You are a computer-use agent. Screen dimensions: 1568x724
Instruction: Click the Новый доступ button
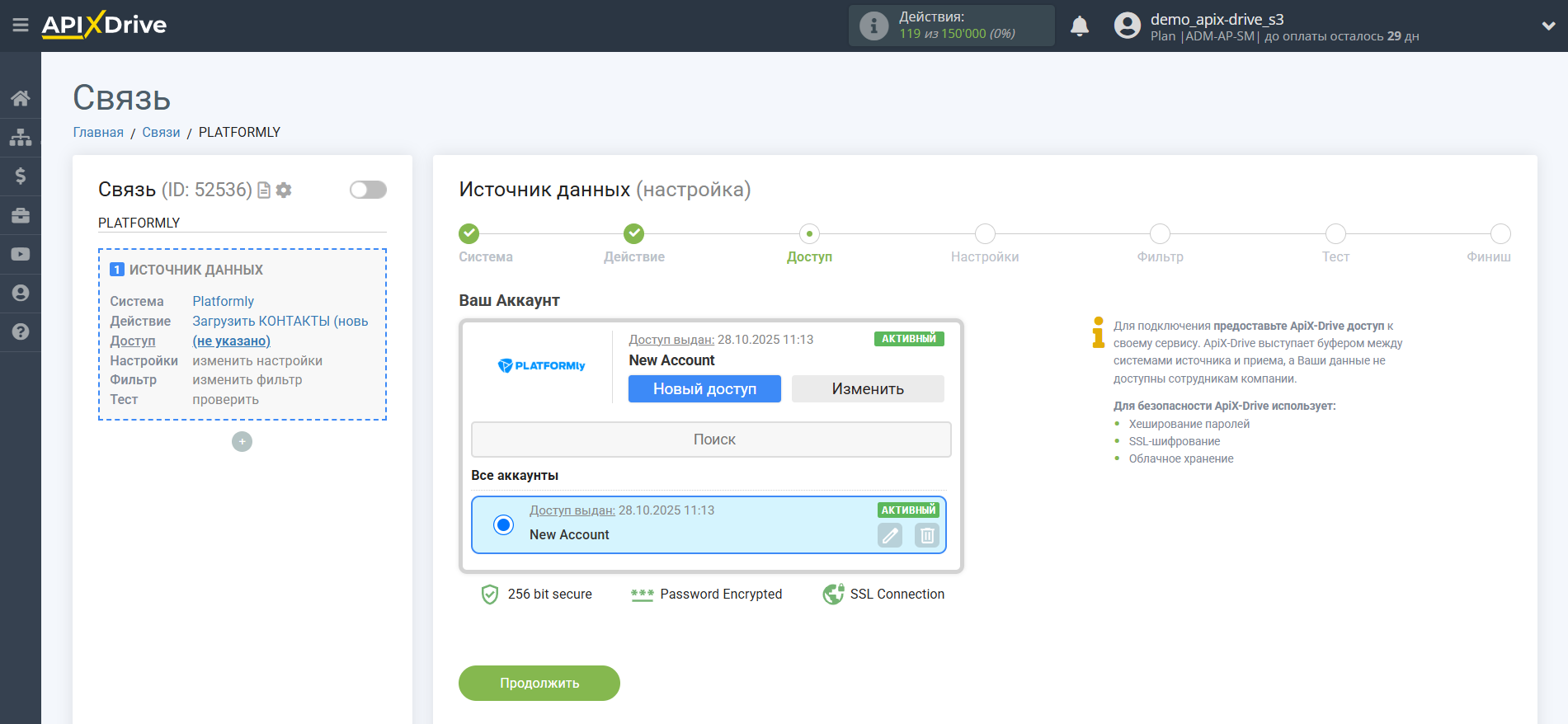click(x=704, y=389)
